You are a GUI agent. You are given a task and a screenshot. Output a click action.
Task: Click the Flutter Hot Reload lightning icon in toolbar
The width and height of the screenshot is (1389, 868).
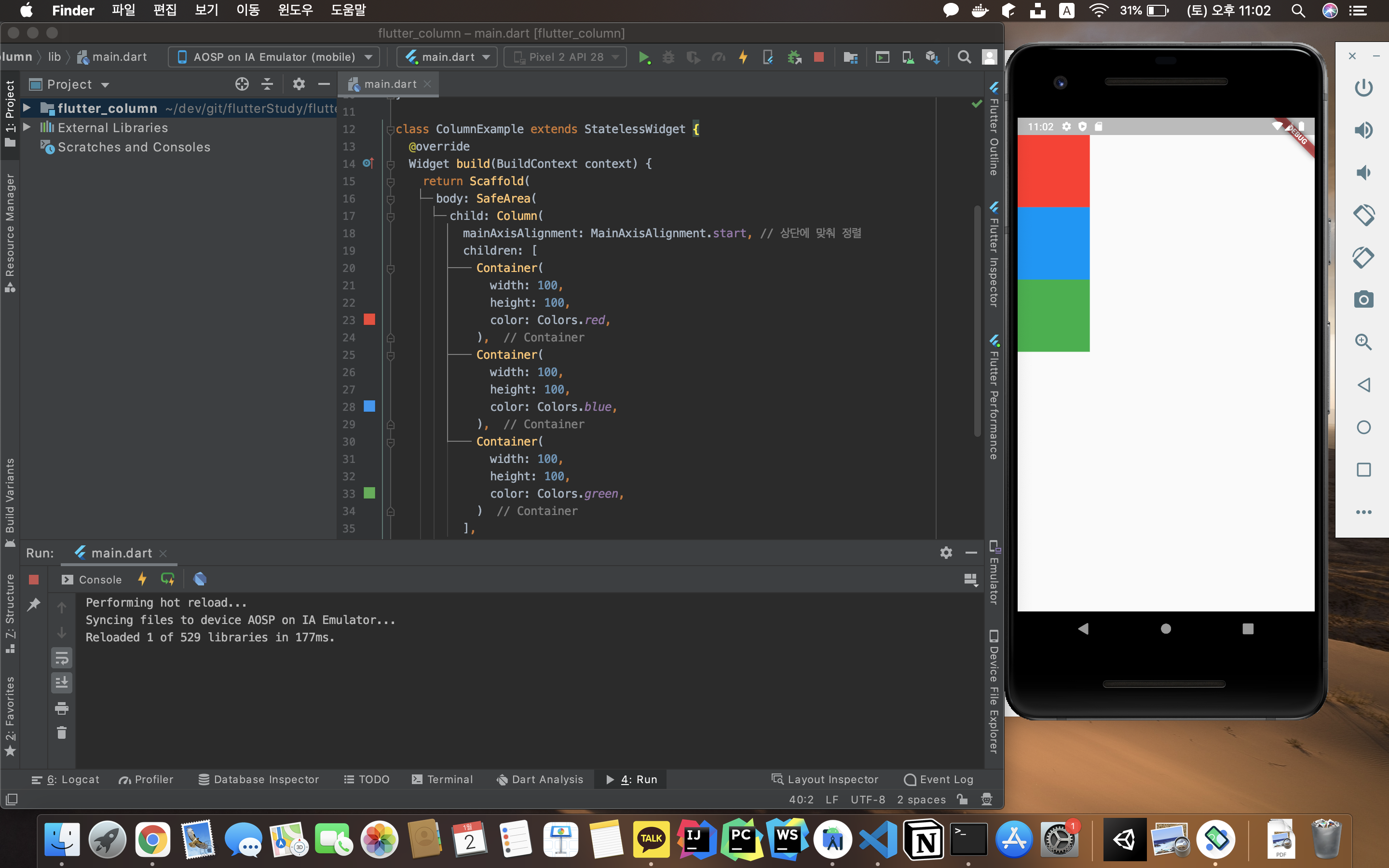tap(743, 57)
